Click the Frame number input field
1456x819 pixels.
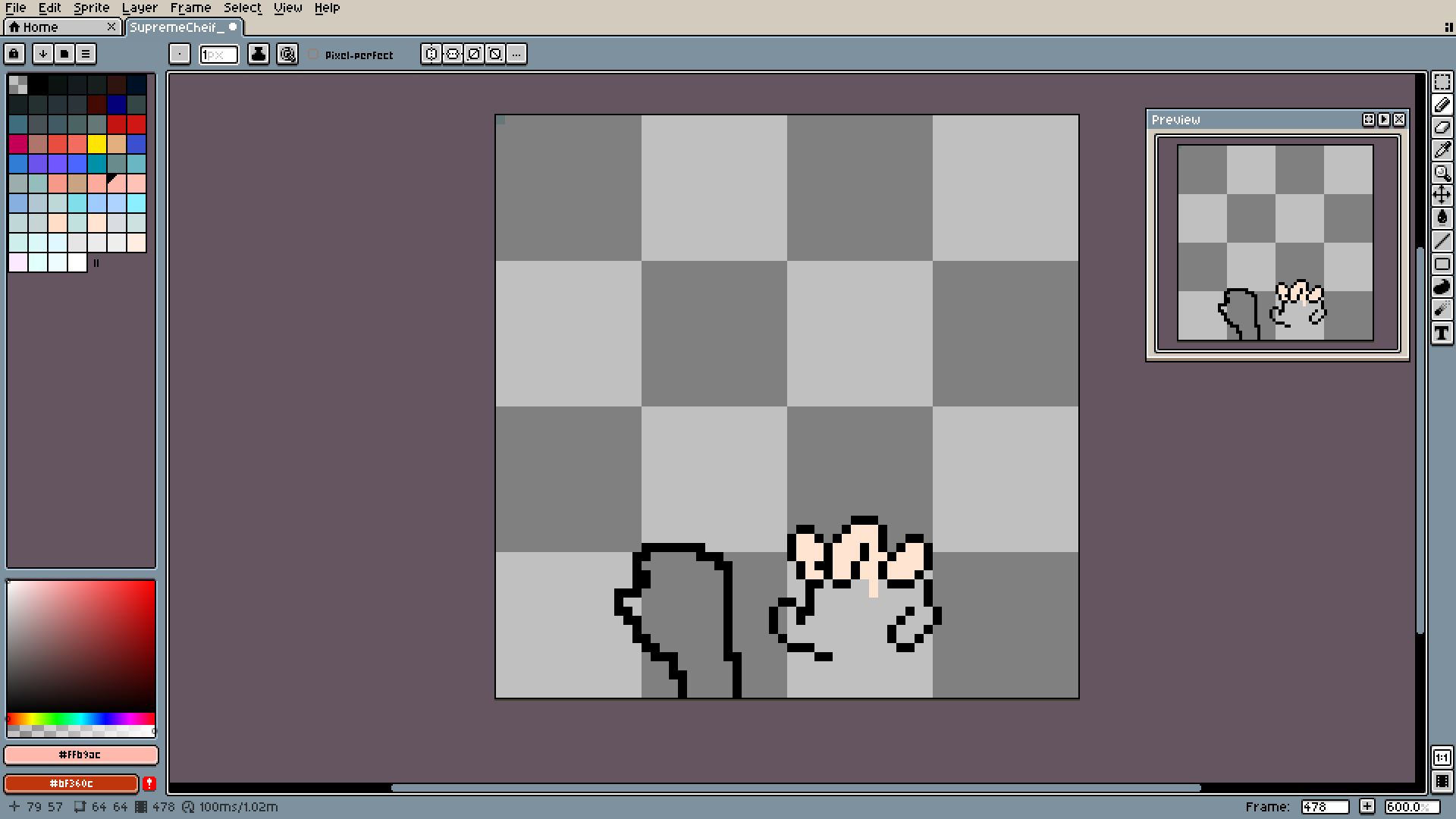click(x=1324, y=807)
